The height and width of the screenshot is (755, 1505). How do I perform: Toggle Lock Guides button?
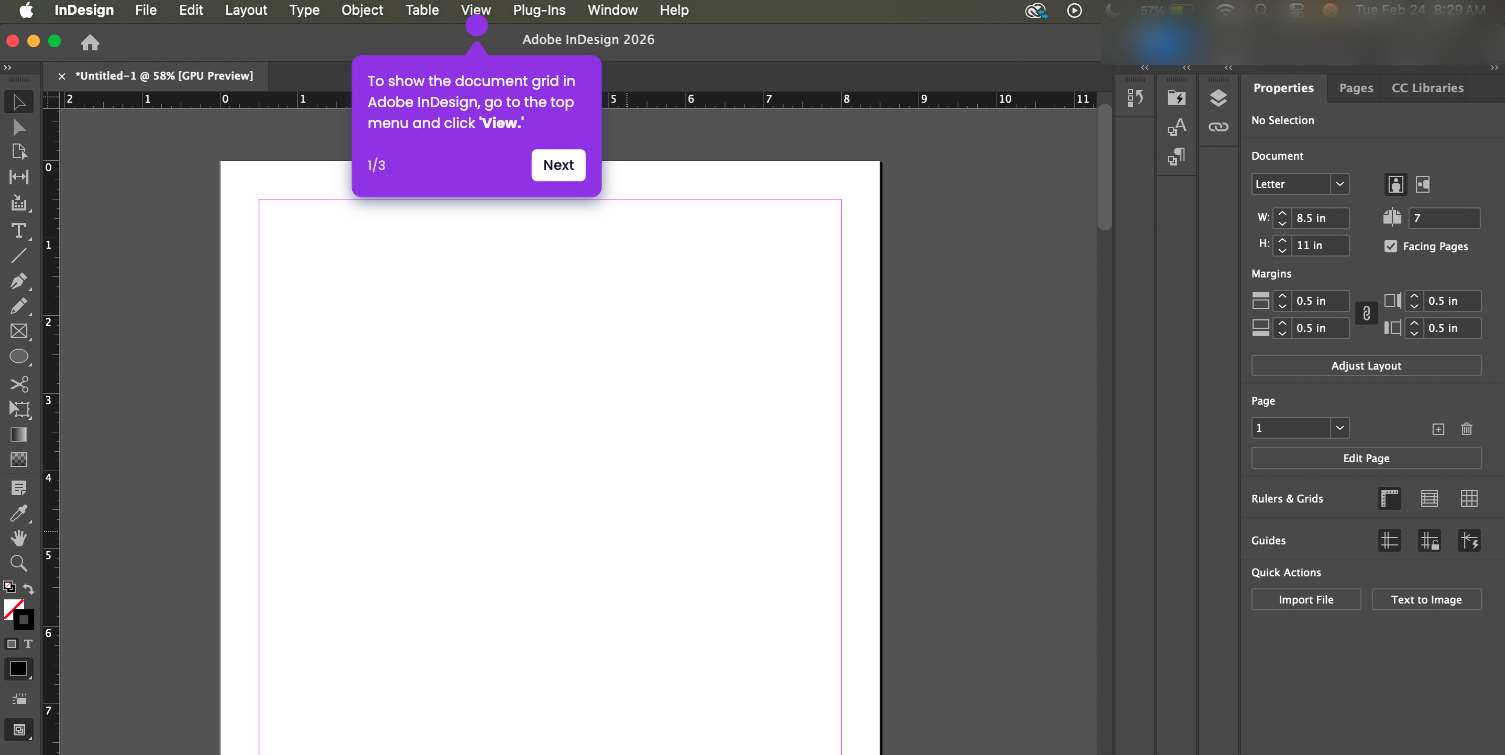(x=1429, y=541)
